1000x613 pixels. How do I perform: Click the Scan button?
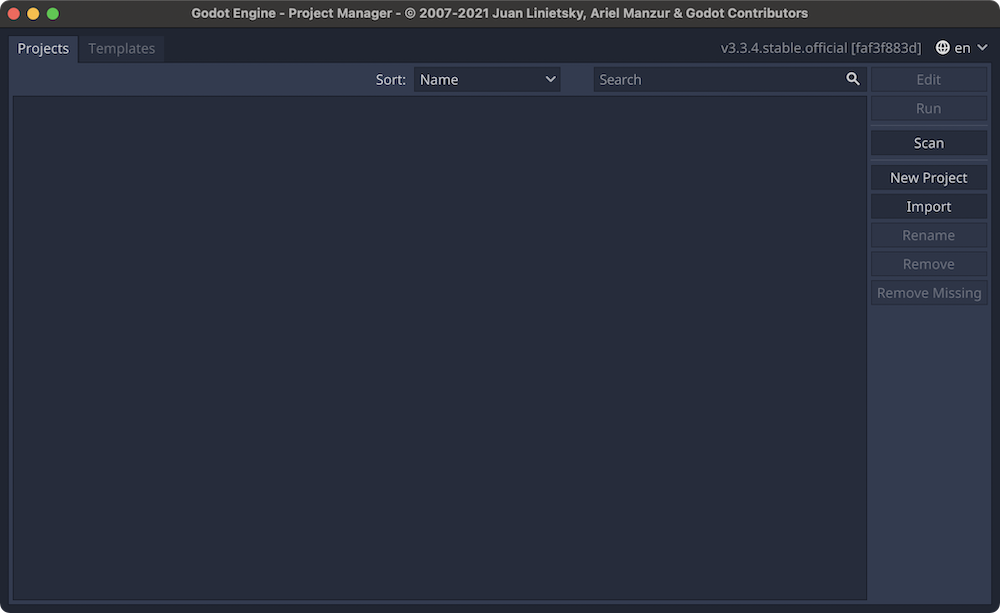tap(929, 143)
